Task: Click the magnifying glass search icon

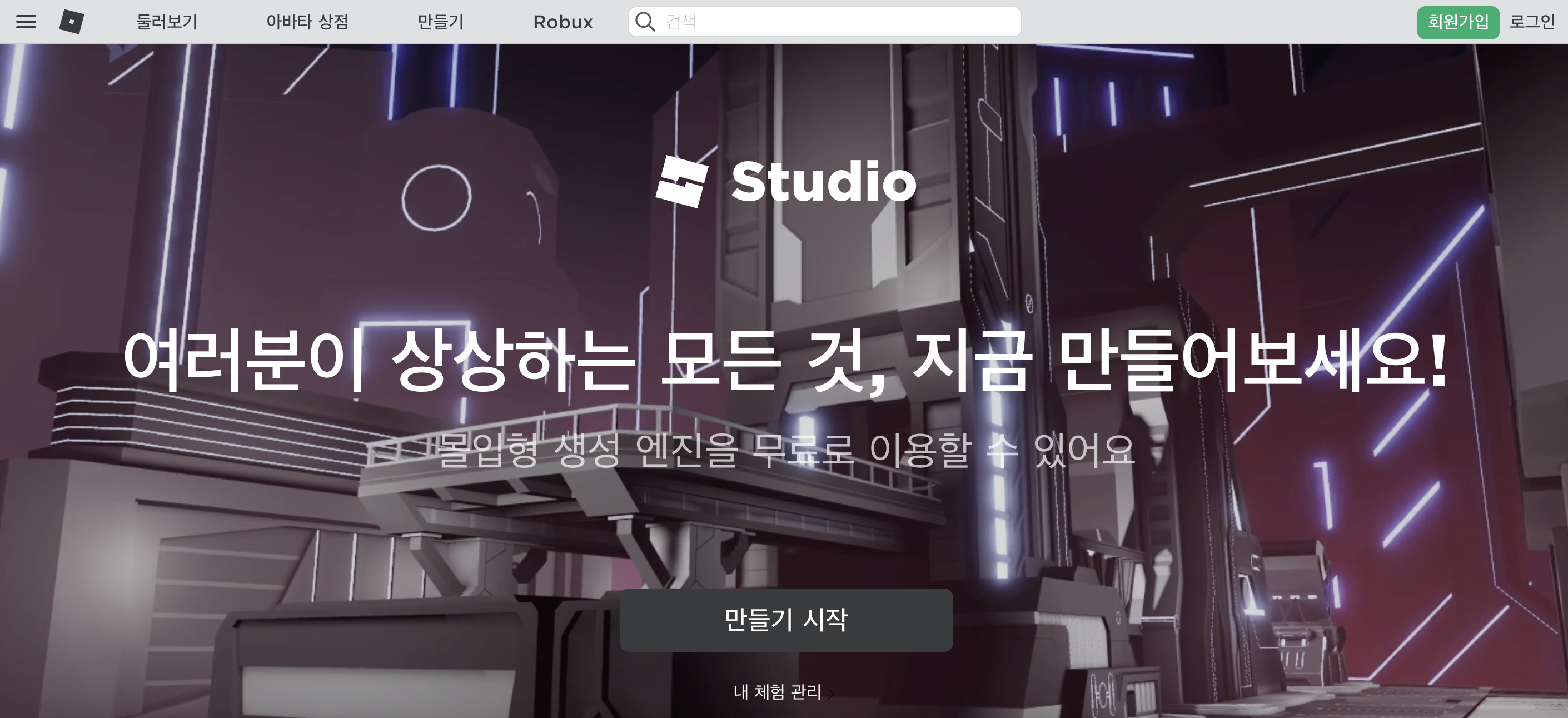Action: click(645, 22)
